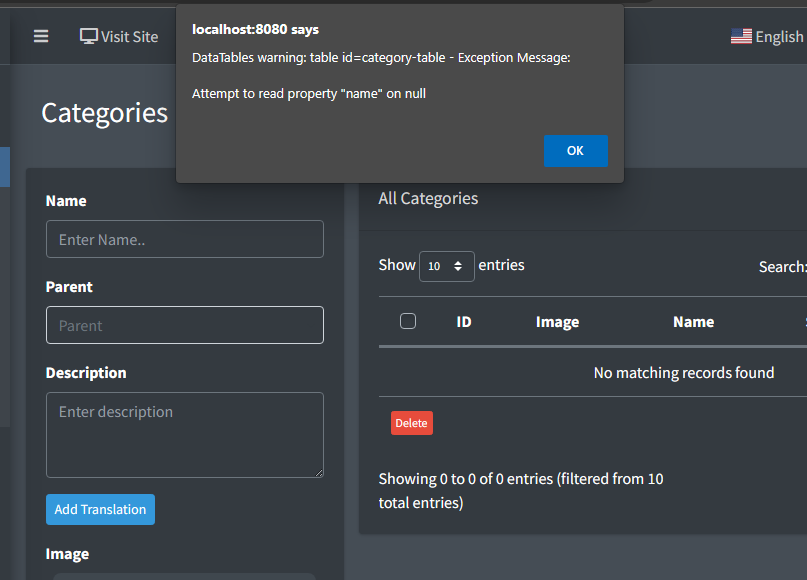Toggle the select-all checkbox in table header
The height and width of the screenshot is (580, 807).
point(408,321)
